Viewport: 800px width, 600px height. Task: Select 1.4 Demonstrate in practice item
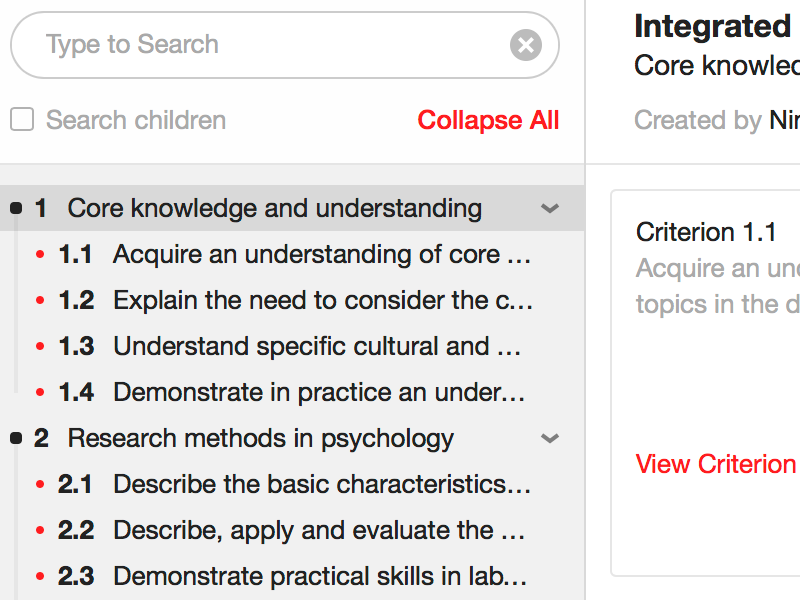(318, 393)
